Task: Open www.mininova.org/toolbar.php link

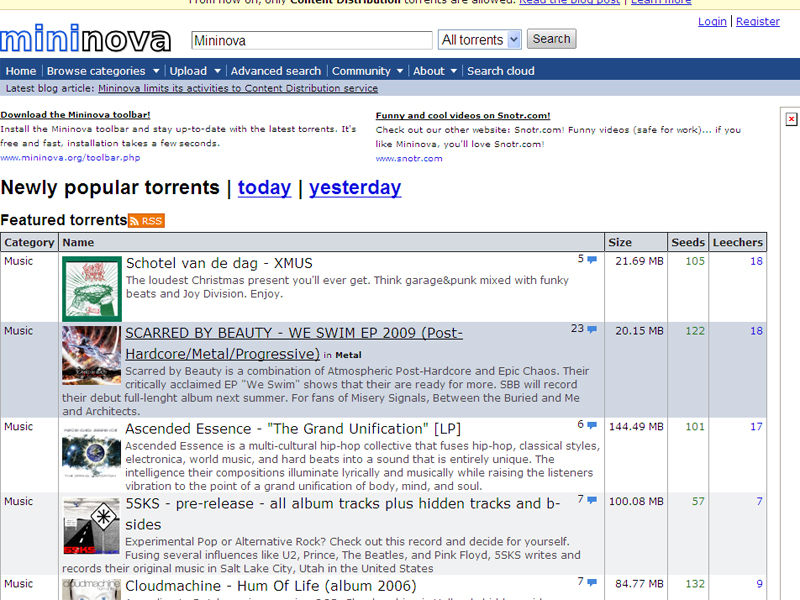Action: pos(70,158)
